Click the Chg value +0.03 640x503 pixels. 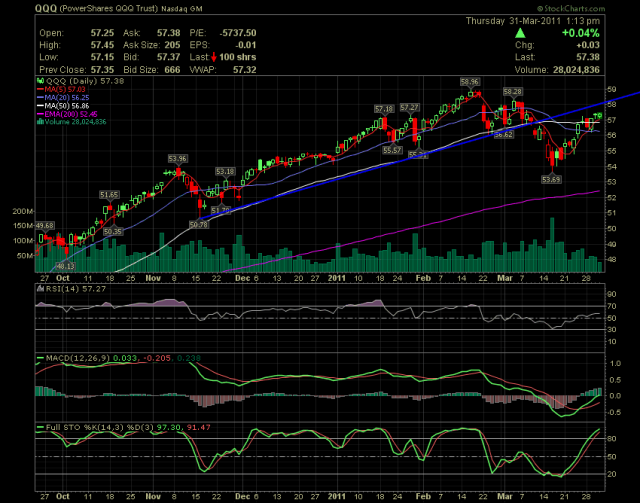(x=588, y=45)
